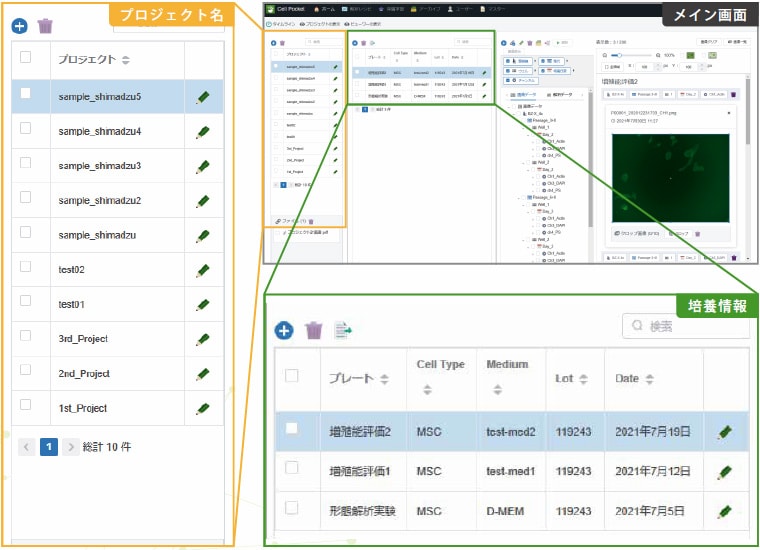
Task: Switch to 画像データ tab in main screen
Action: point(523,94)
